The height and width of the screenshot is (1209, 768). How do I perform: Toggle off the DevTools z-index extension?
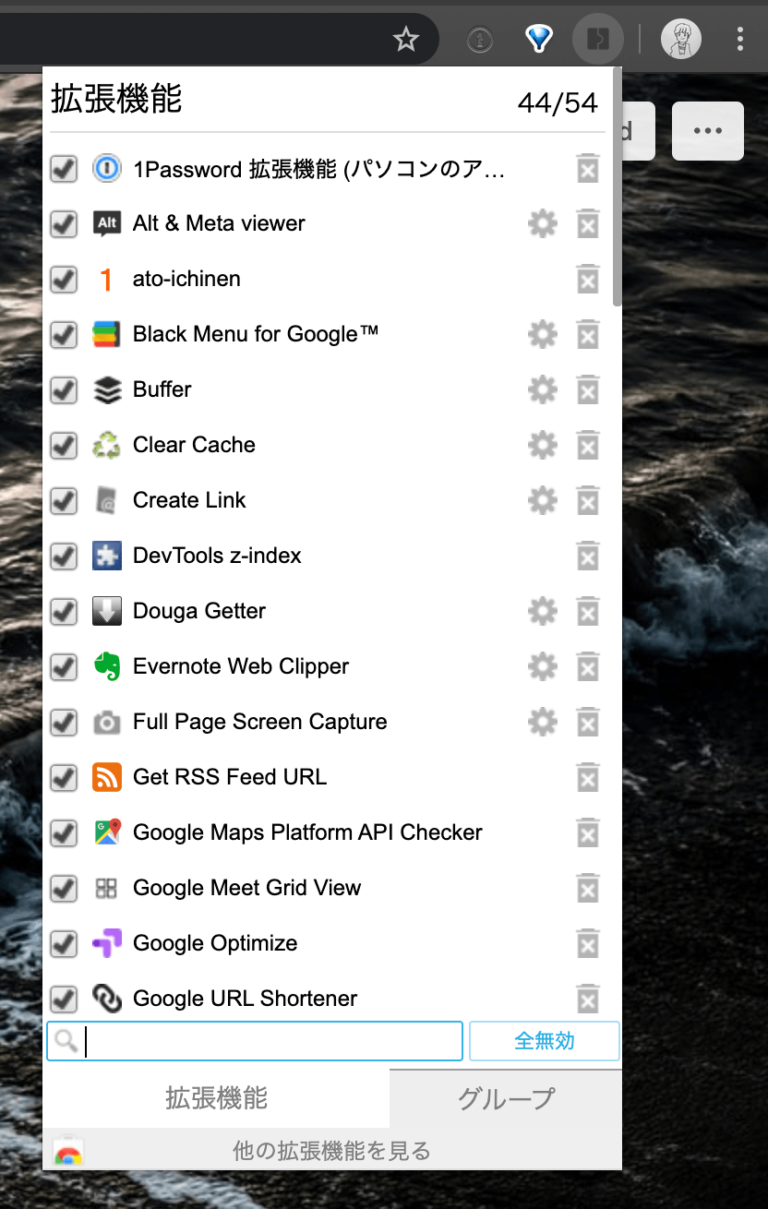pos(63,556)
